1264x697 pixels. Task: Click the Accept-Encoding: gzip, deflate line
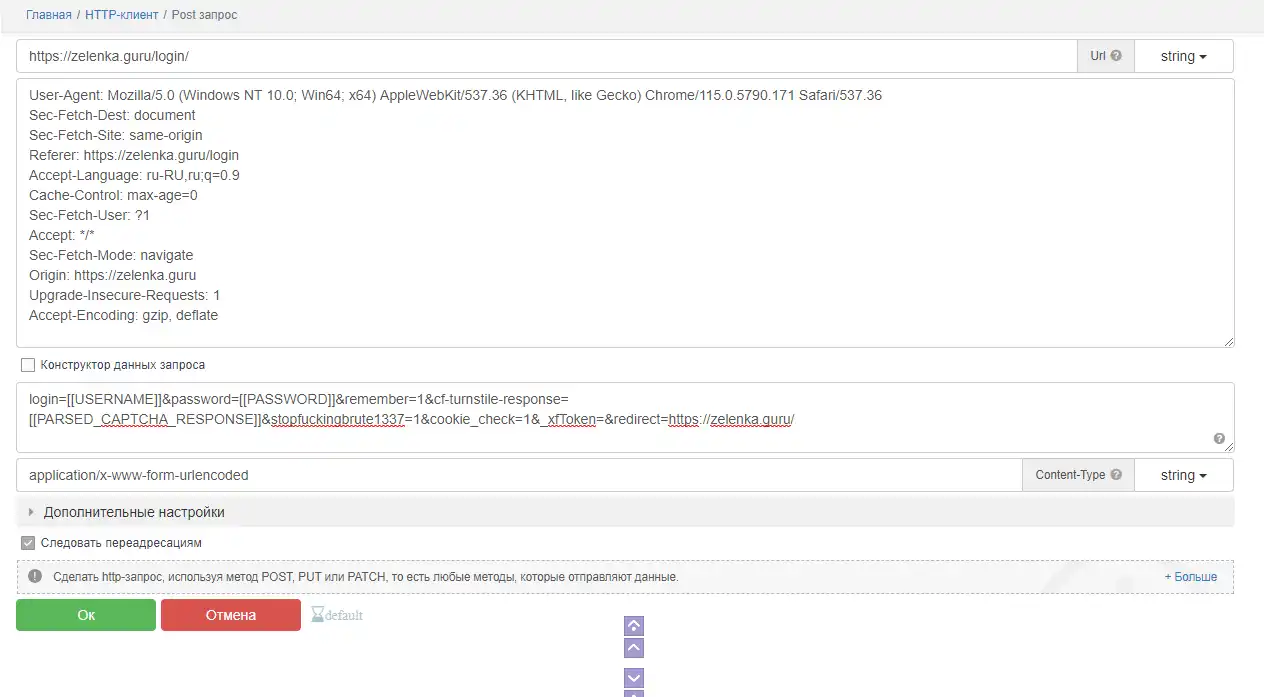123,315
